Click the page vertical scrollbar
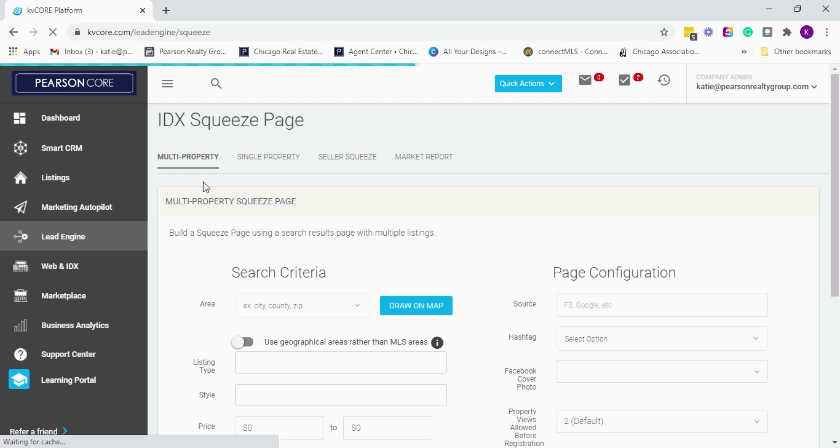 coord(835,185)
